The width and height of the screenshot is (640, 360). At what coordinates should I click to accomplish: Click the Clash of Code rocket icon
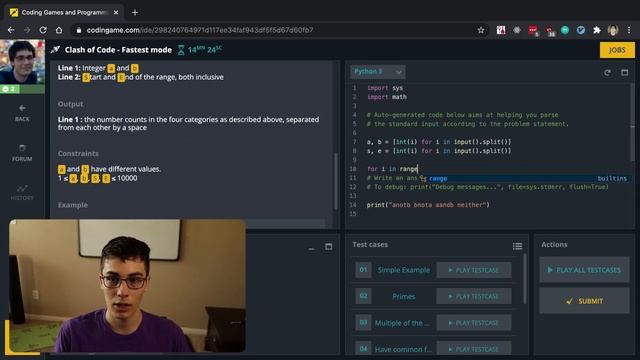(x=55, y=50)
